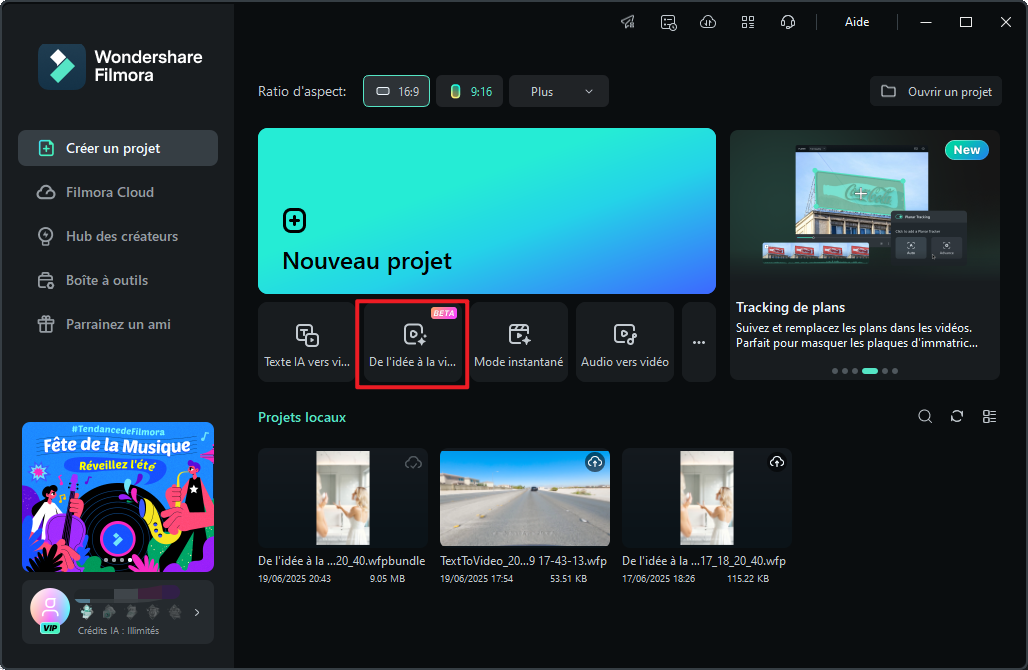Click Fête de la Musique promo banner
The height and width of the screenshot is (670, 1028).
pos(118,497)
